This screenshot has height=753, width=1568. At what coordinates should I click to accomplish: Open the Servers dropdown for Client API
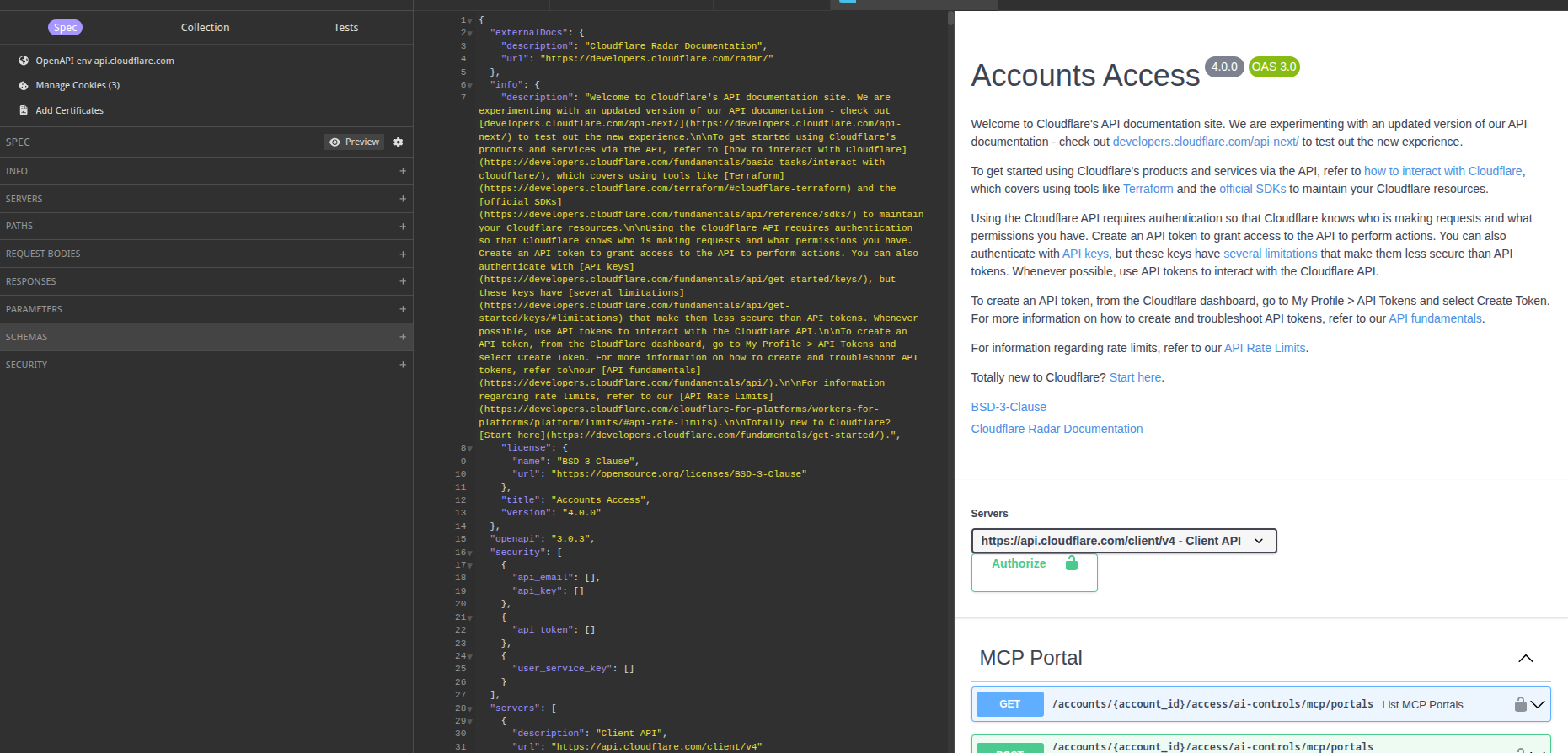(x=1124, y=541)
